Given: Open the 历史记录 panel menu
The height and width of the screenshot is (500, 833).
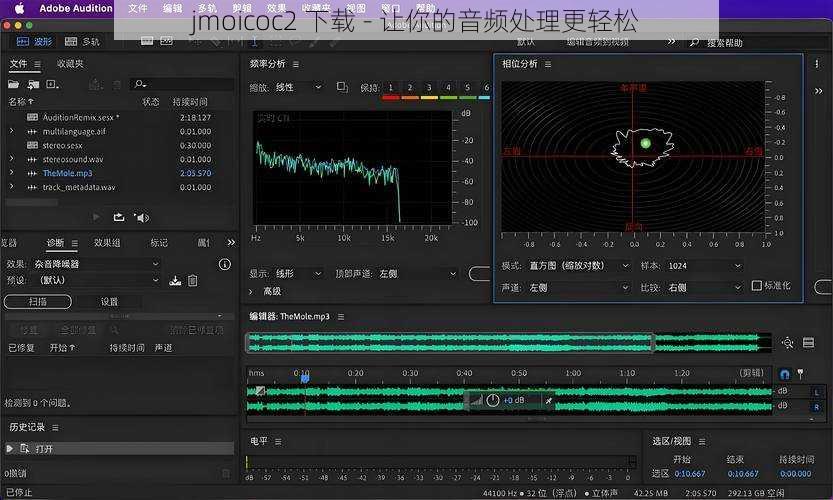Looking at the screenshot, I should [55, 427].
